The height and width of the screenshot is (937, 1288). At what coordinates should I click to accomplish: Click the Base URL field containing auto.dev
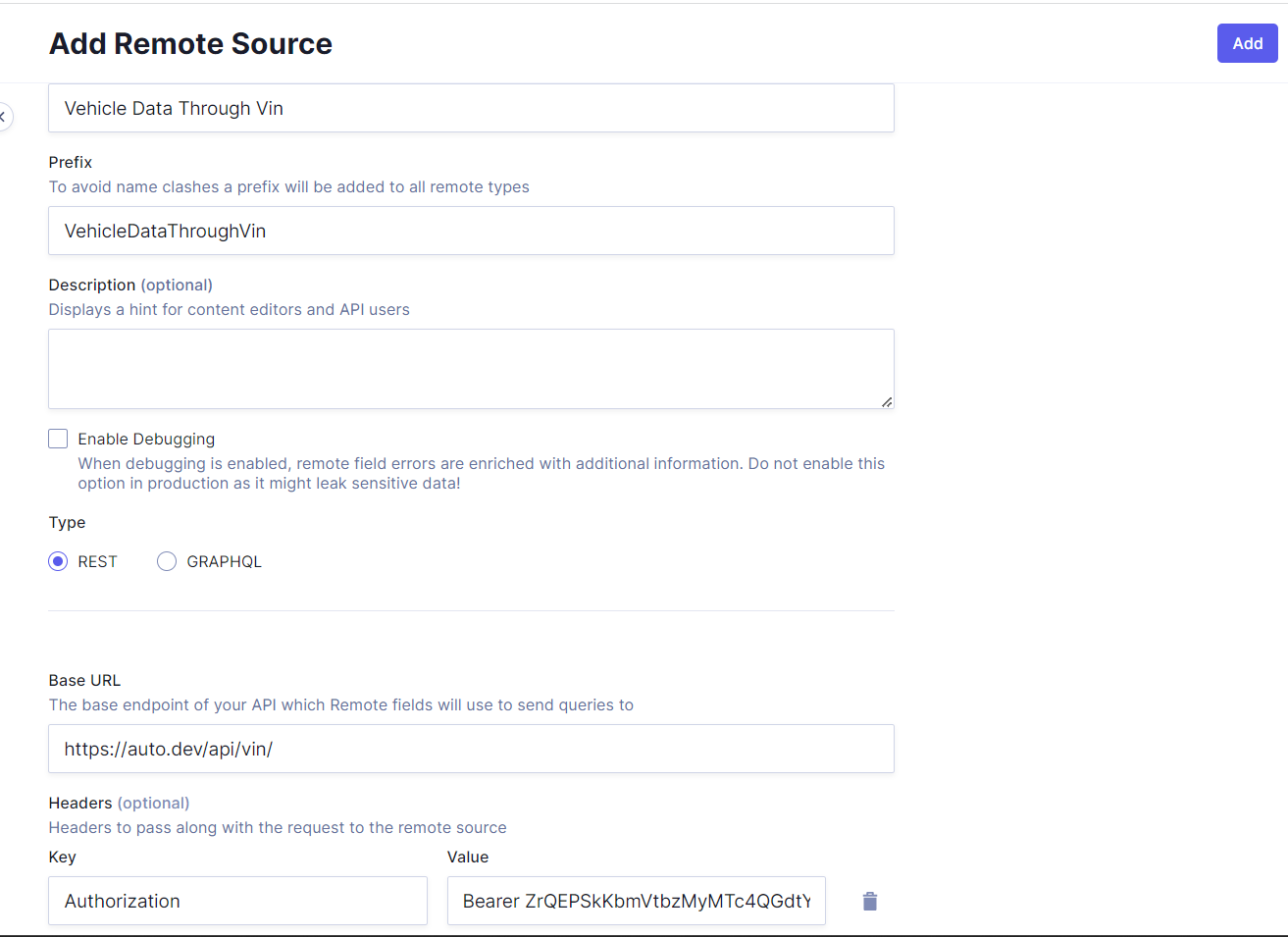click(x=471, y=749)
